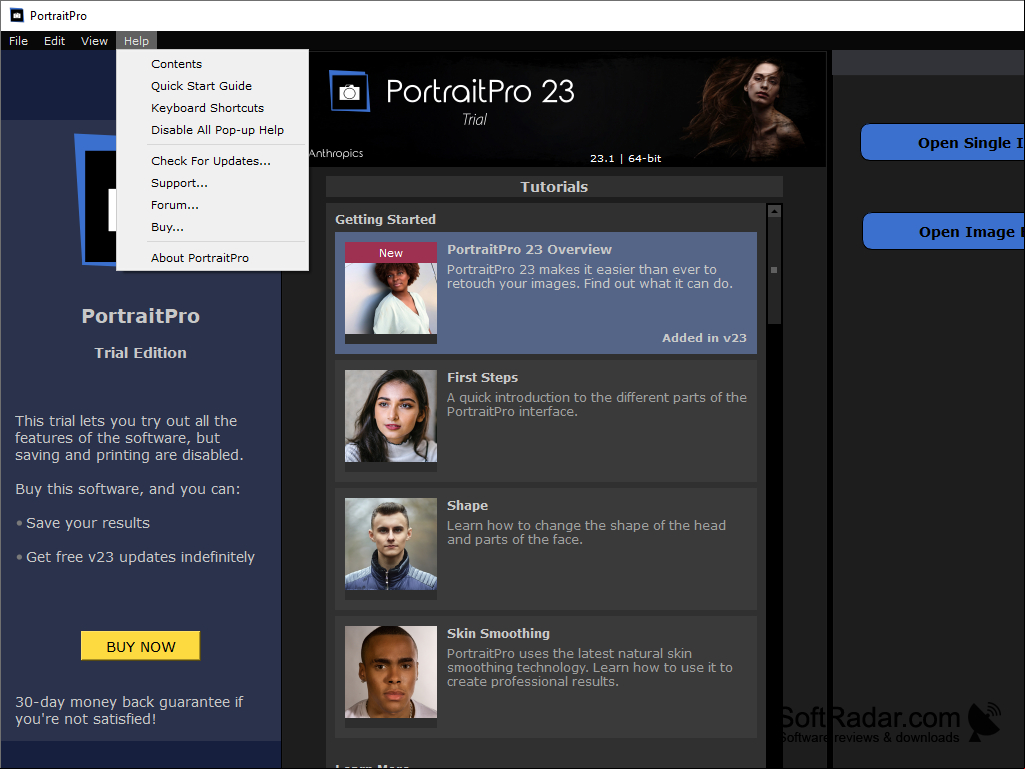Open the Support... menu entry
The image size is (1025, 769).
point(212,183)
